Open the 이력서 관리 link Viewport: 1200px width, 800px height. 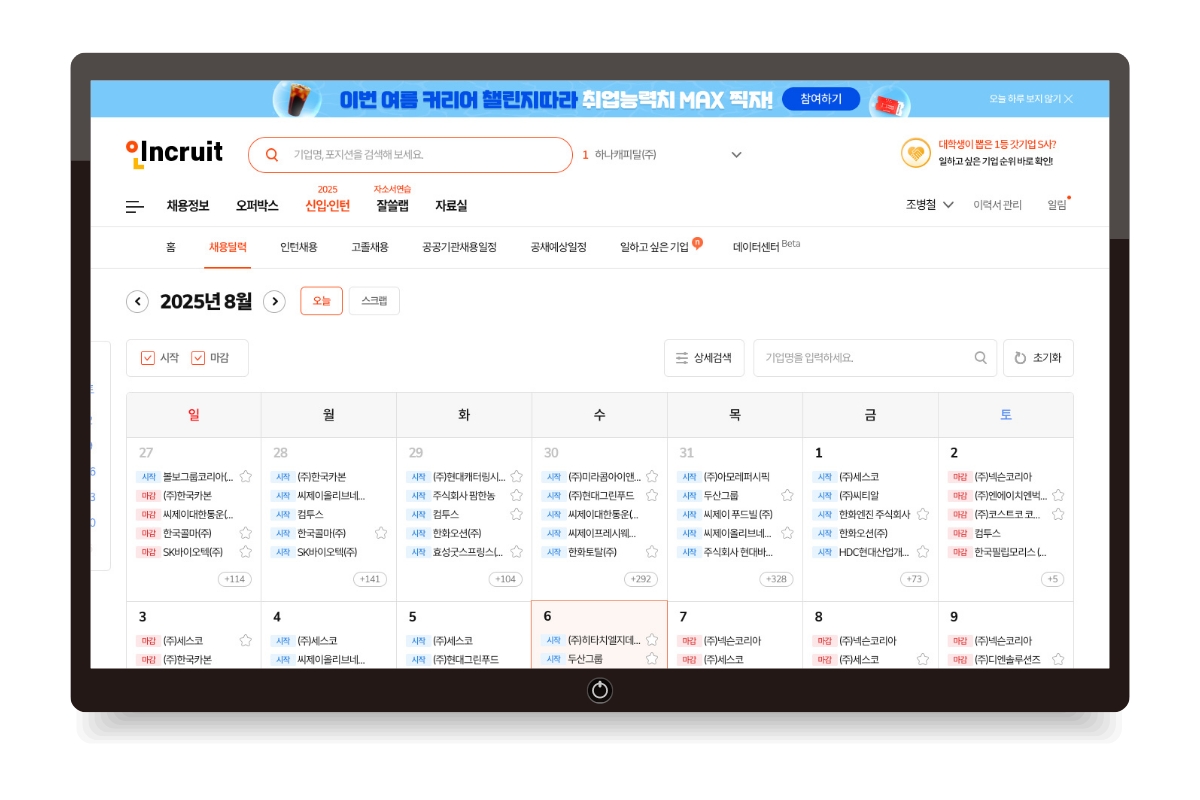tap(998, 205)
